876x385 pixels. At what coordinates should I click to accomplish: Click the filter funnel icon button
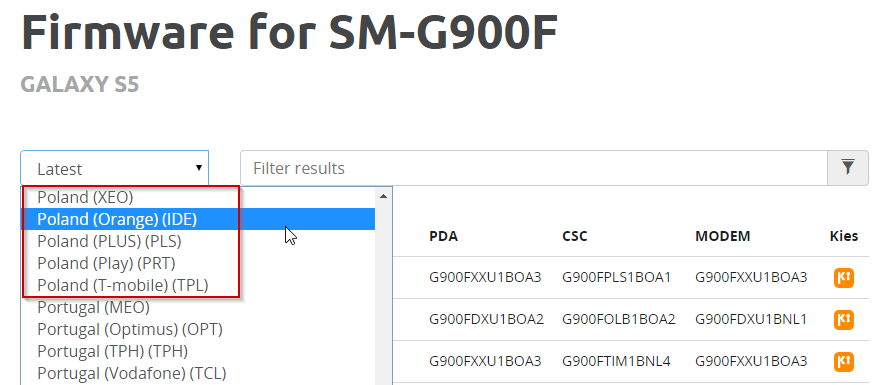pos(848,168)
